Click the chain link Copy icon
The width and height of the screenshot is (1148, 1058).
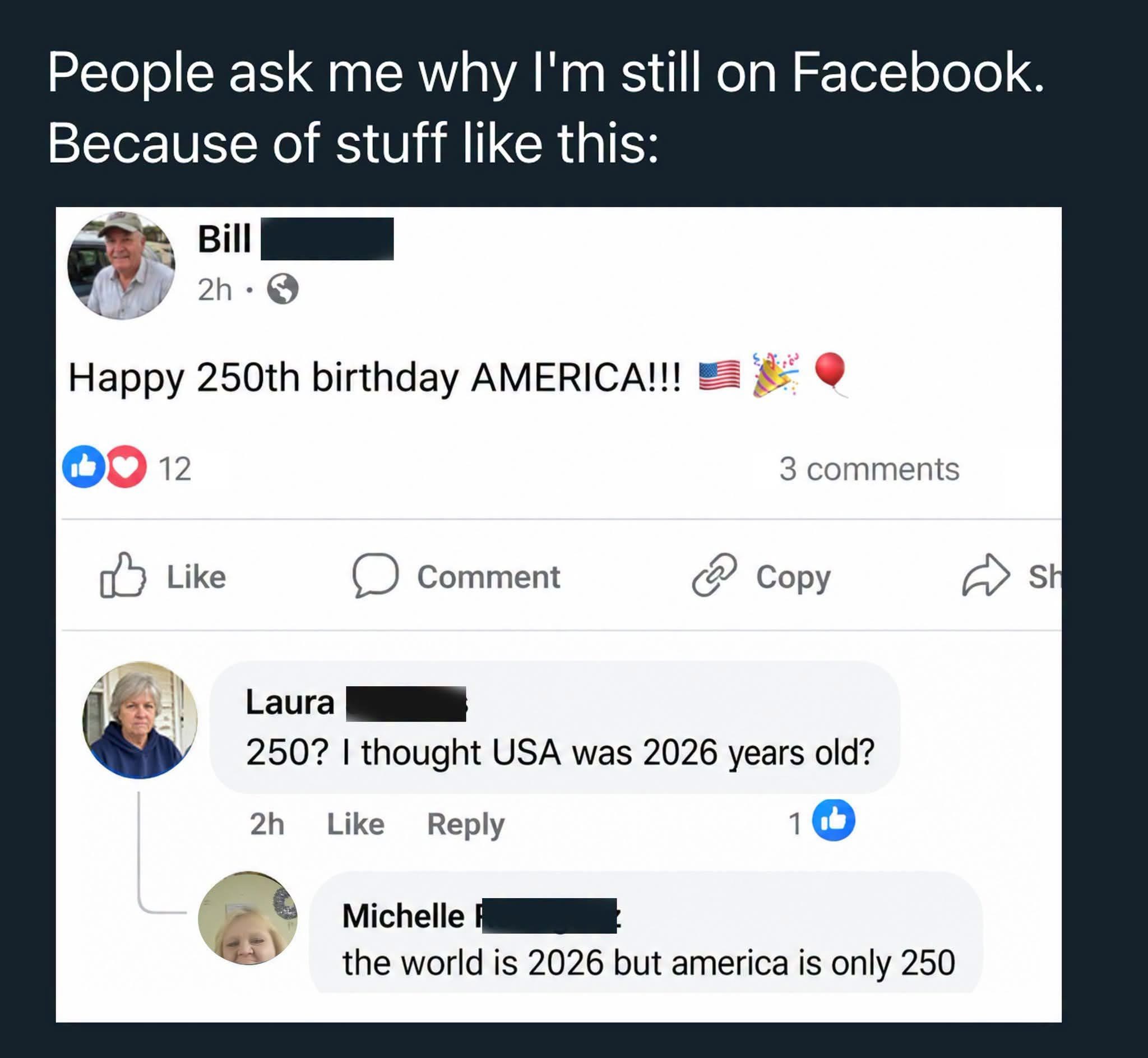point(714,575)
